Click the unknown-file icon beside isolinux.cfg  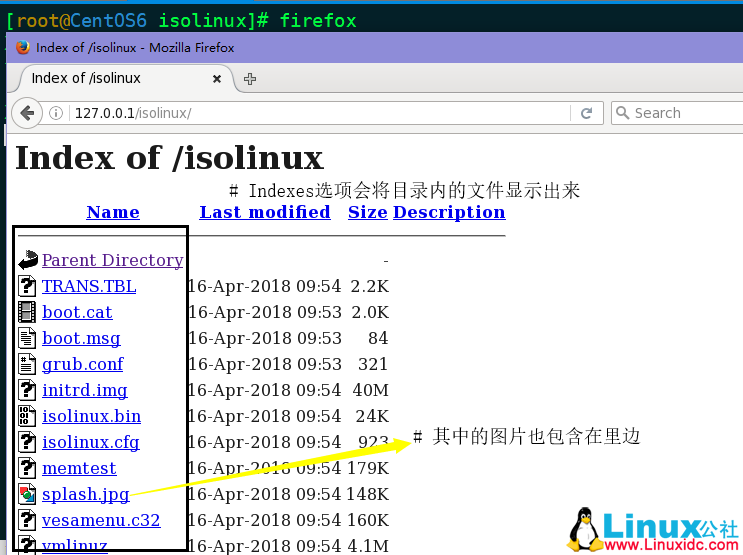[27, 442]
